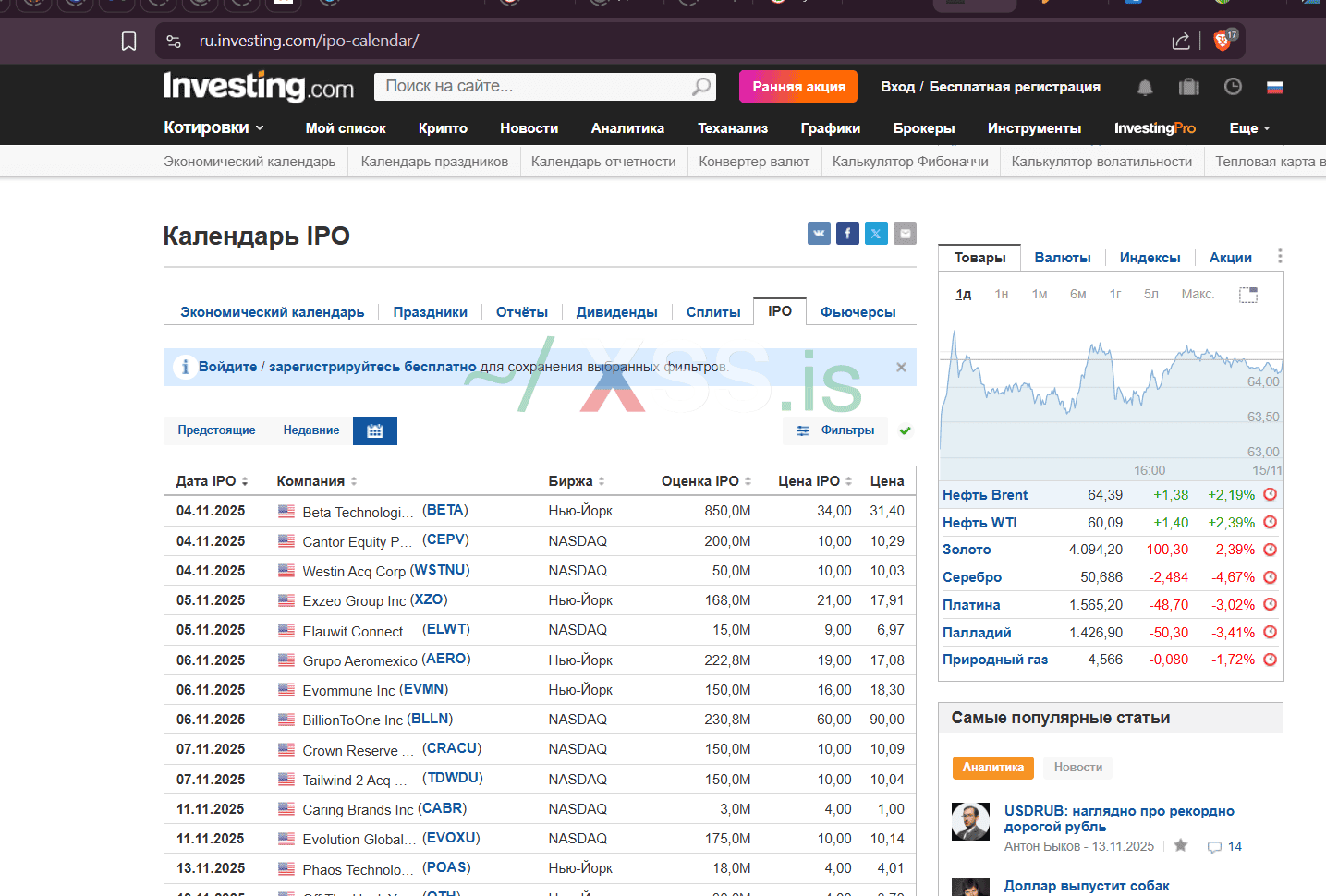Click the clock icon in Нефть Brent row
This screenshot has width=1326, height=896.
pos(1271,494)
